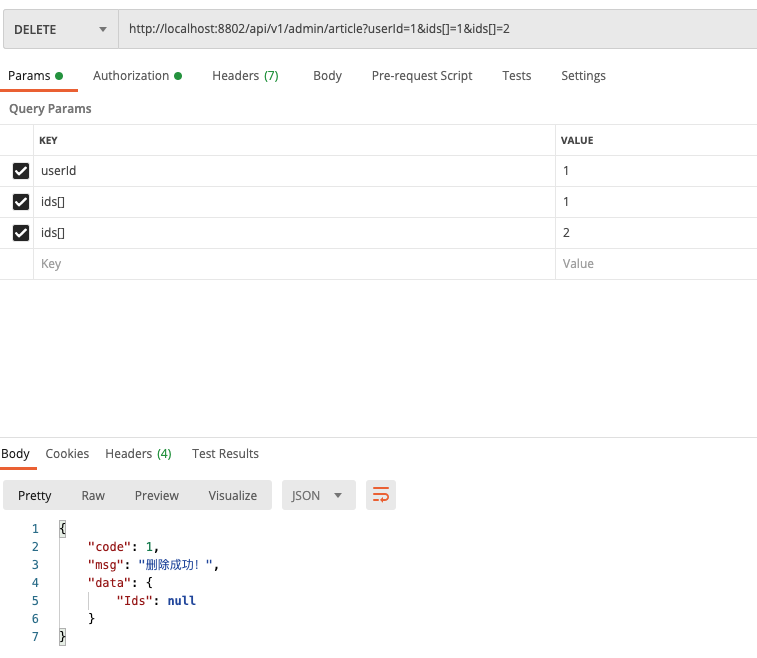Uncheck the first ids[] checkbox with value 1
This screenshot has height=658, width=757.
(21, 202)
